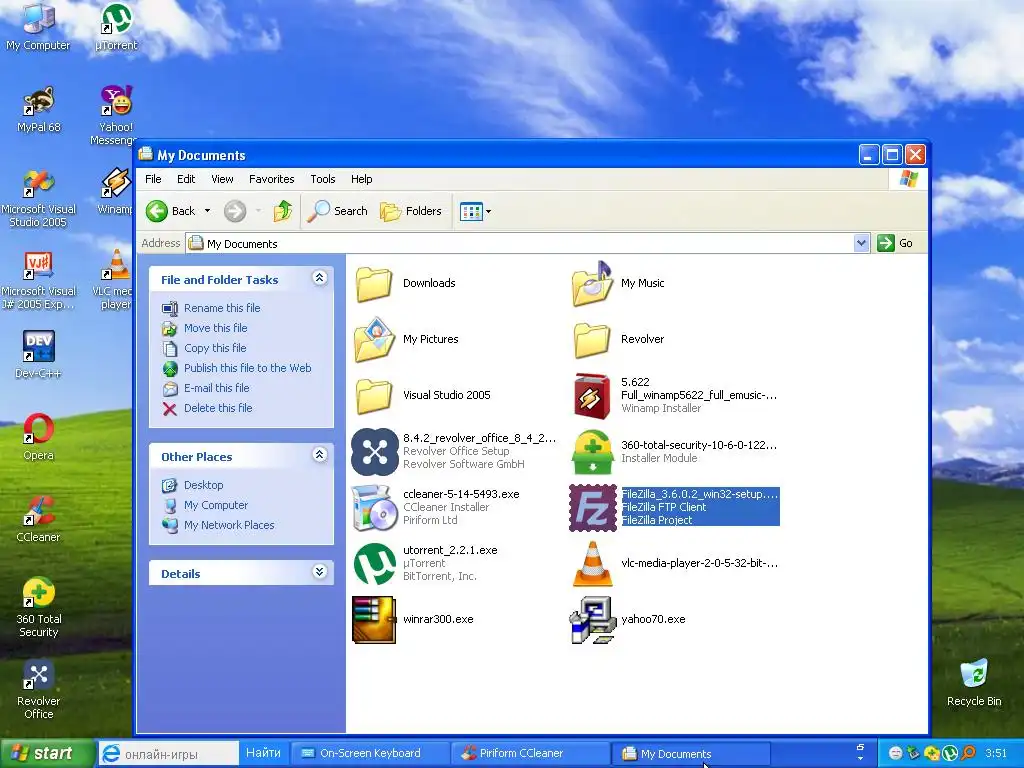
Task: Select My Computer desktop icon
Action: coord(38,26)
